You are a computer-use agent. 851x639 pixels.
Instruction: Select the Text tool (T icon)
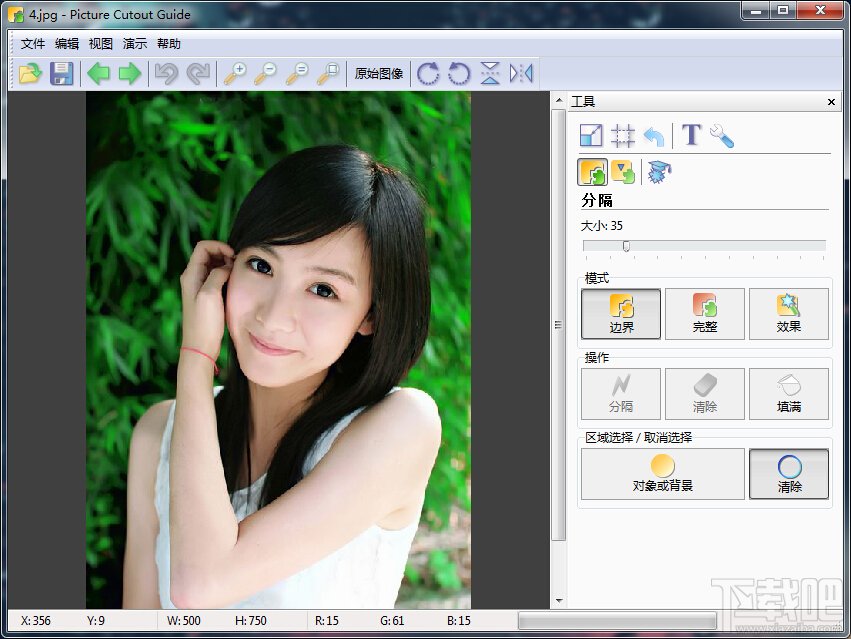691,135
